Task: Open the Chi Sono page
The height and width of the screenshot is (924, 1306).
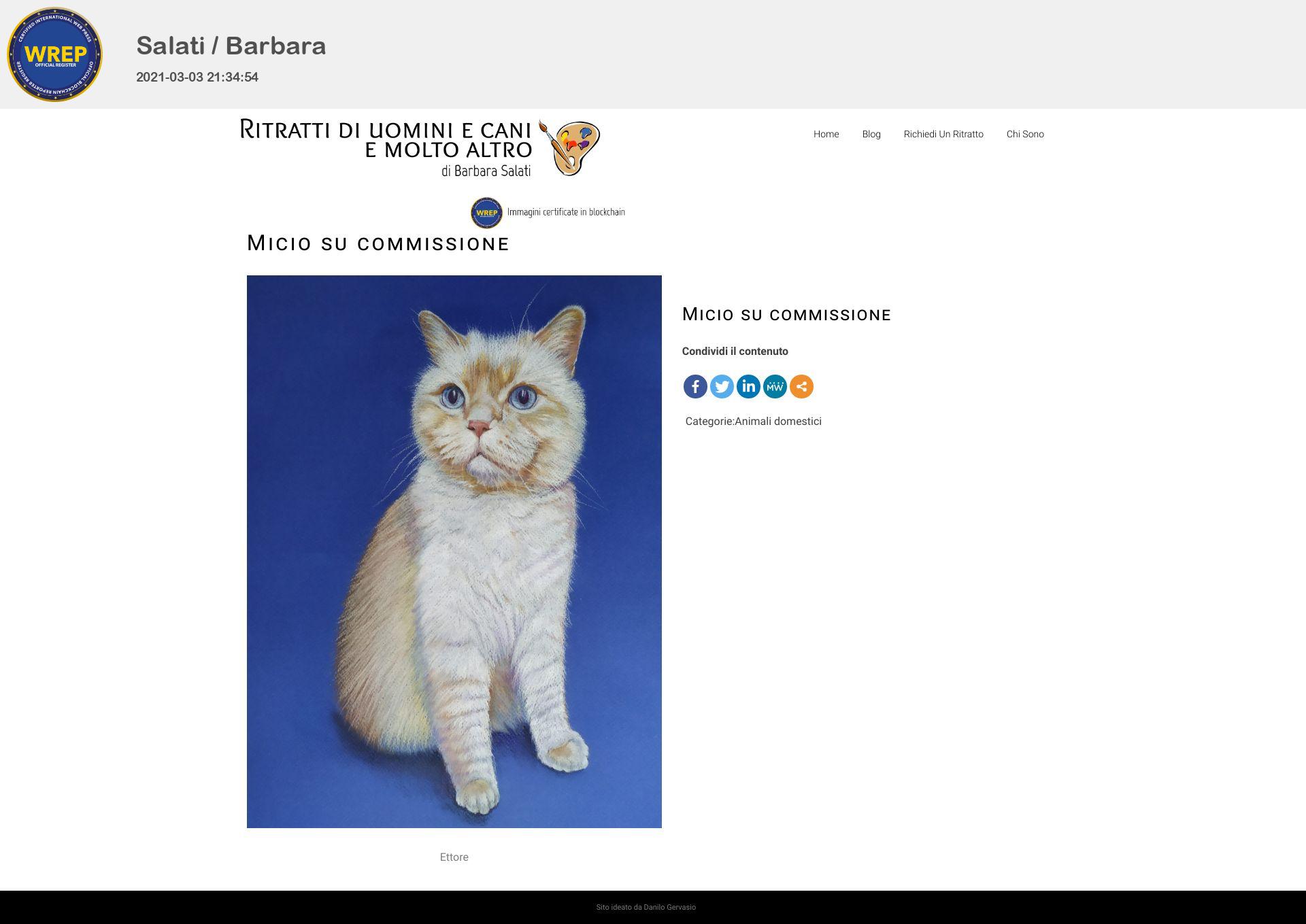Action: [x=1025, y=134]
